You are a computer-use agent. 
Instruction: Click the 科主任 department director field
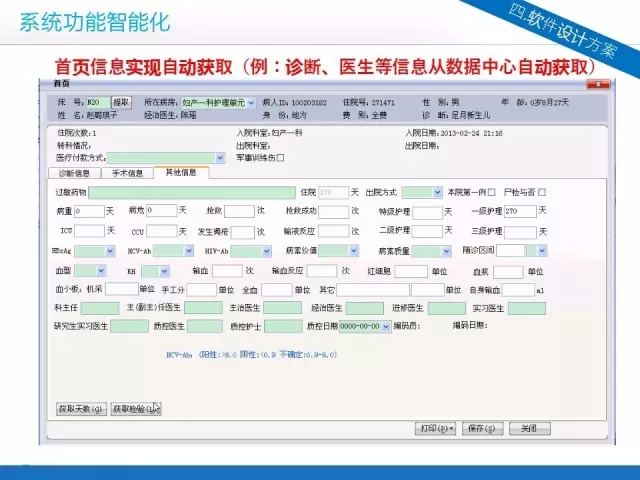point(101,308)
